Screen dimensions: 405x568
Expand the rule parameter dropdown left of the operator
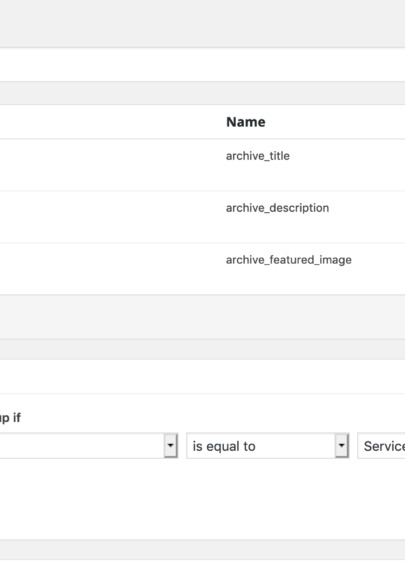(x=89, y=446)
